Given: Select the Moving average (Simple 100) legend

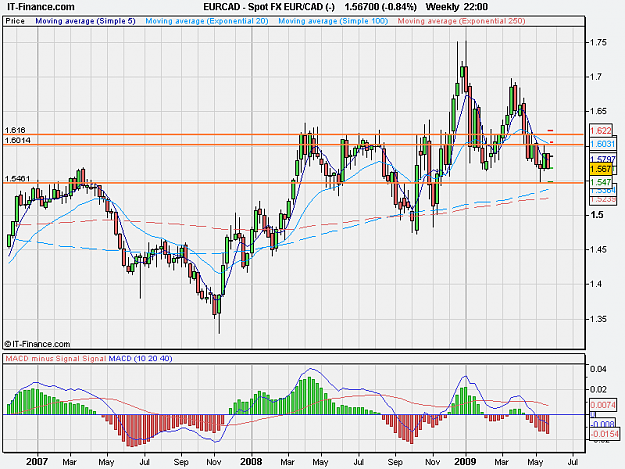Looking at the screenshot, I should pyautogui.click(x=333, y=21).
